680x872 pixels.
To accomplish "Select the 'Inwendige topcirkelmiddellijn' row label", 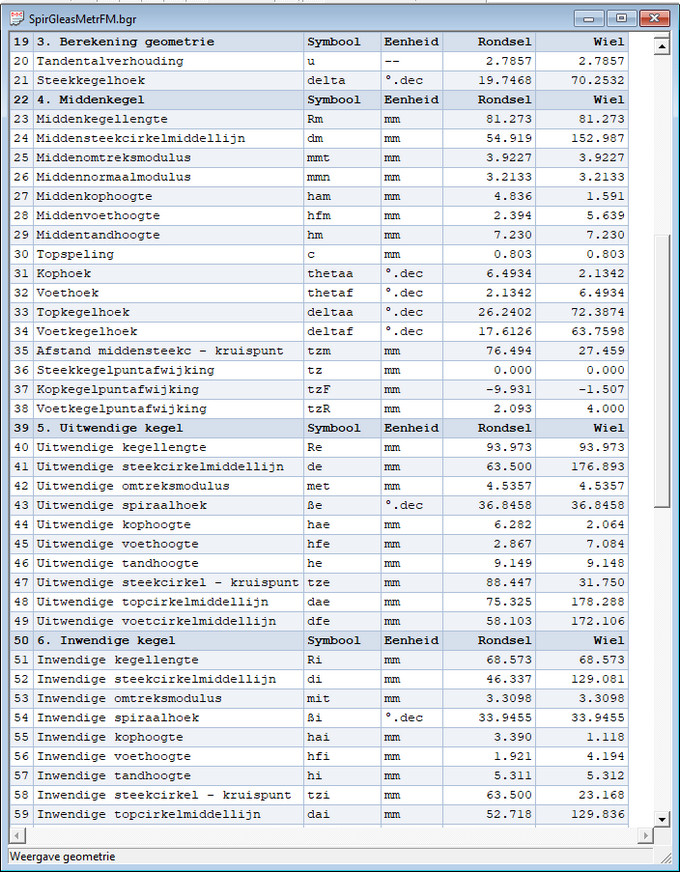I will click(148, 814).
